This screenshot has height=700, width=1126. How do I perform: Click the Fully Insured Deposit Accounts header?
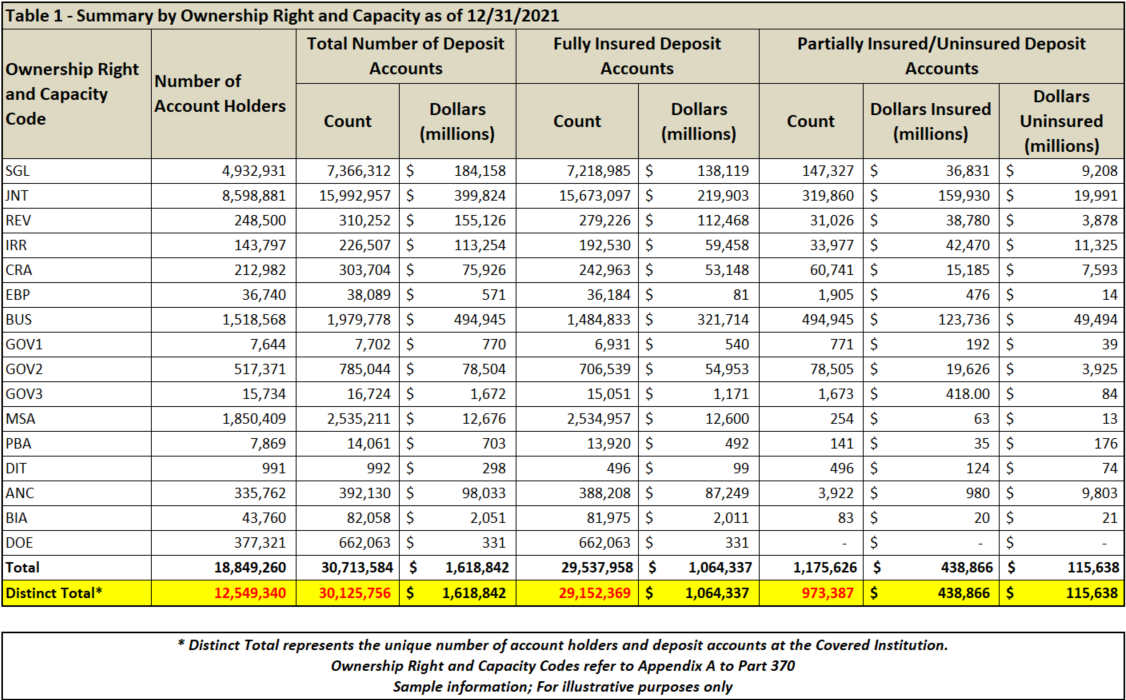(x=637, y=56)
